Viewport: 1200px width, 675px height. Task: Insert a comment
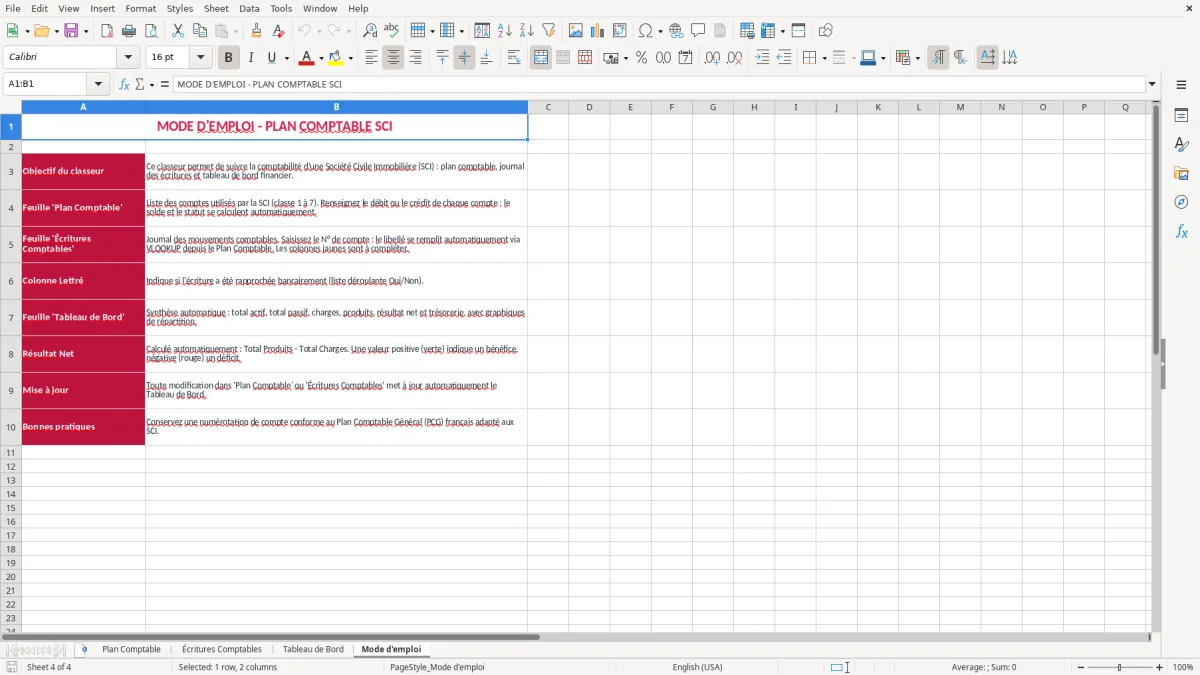click(698, 31)
